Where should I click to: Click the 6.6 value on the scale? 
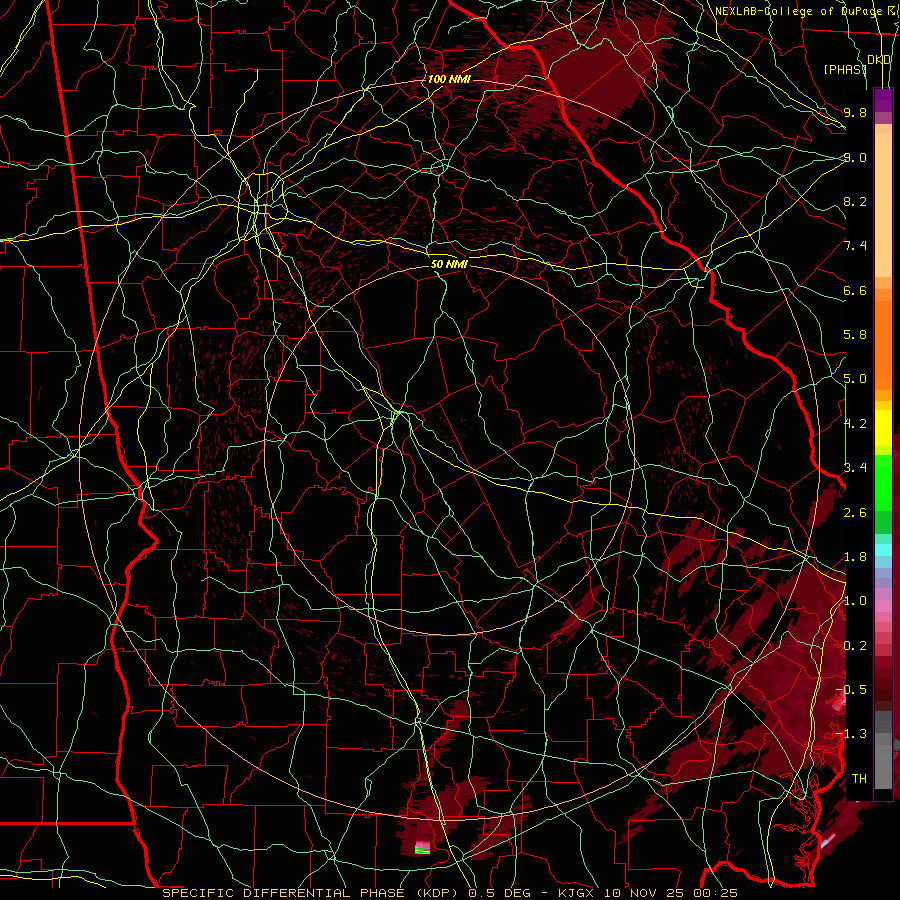tap(855, 290)
